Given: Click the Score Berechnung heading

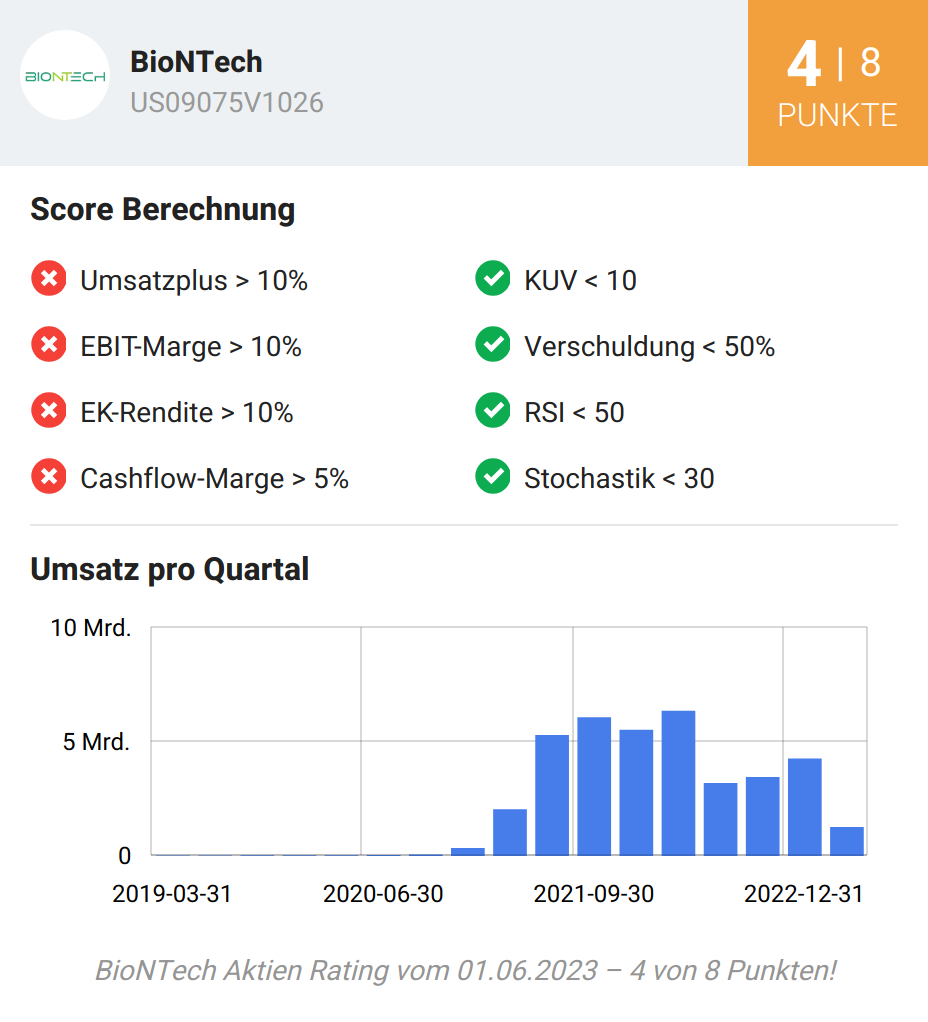Looking at the screenshot, I should click(163, 210).
